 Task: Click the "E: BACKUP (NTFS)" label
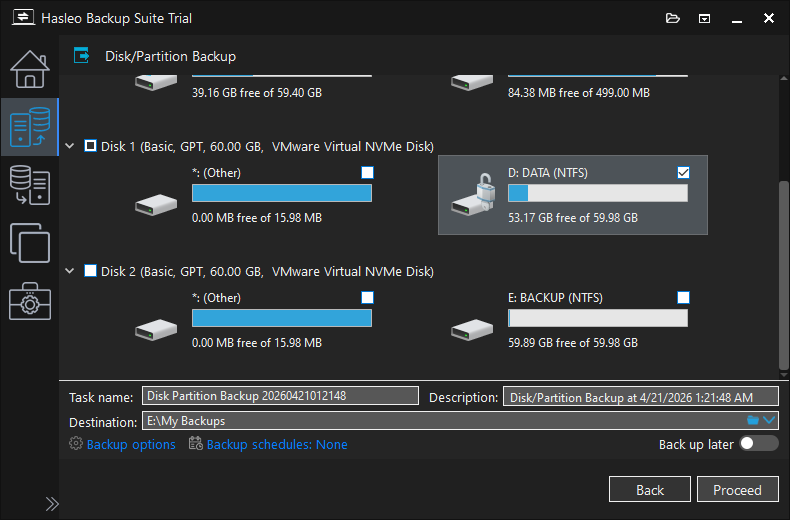click(x=555, y=298)
